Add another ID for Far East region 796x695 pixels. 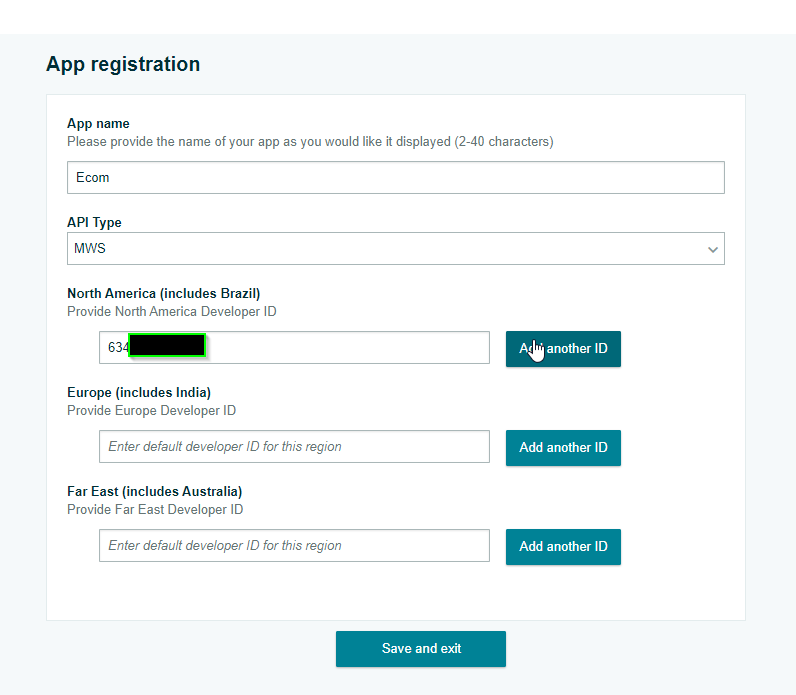click(563, 547)
